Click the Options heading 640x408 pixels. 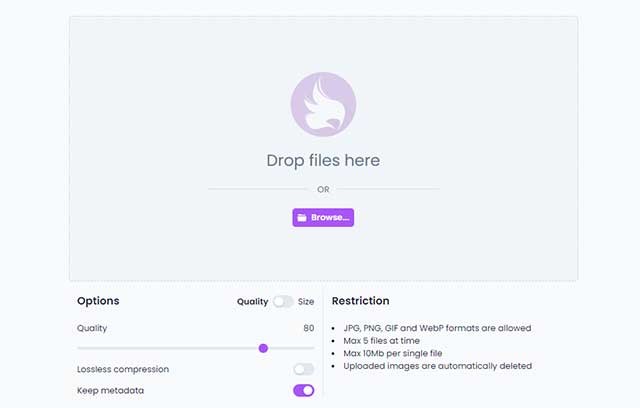(98, 301)
